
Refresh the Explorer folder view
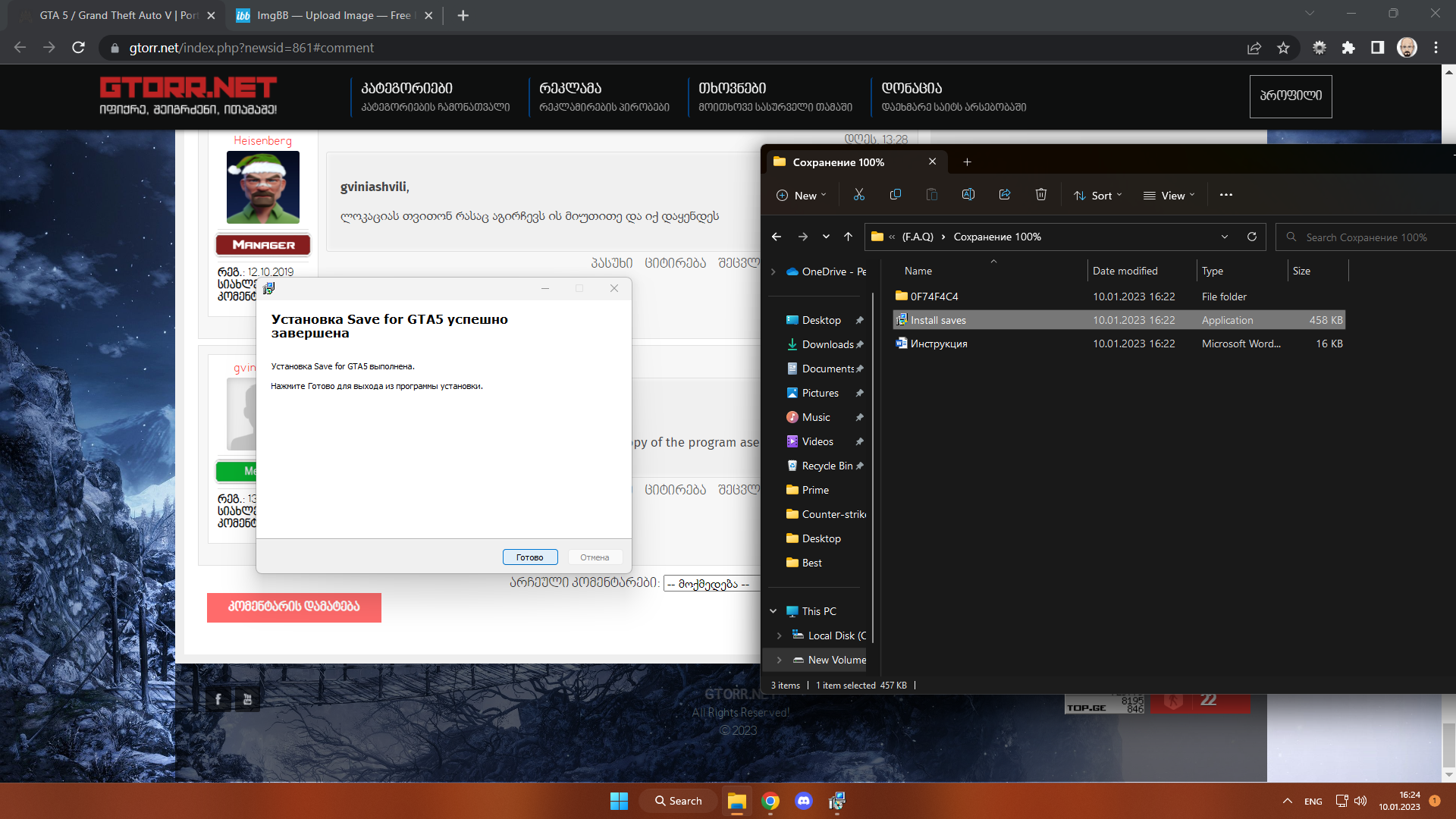tap(1252, 237)
